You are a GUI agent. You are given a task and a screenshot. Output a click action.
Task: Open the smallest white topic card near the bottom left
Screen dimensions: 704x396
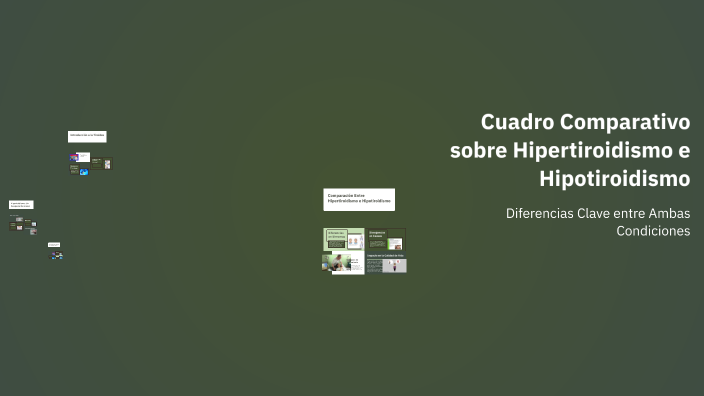tap(54, 245)
